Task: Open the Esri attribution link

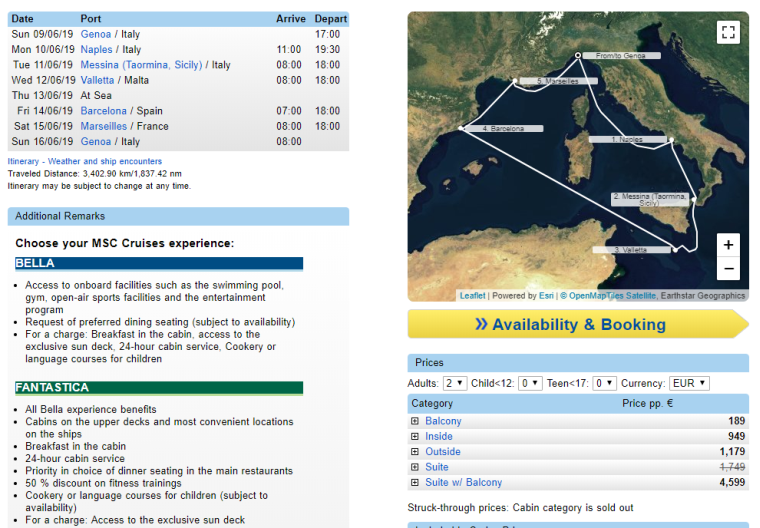Action: (546, 296)
